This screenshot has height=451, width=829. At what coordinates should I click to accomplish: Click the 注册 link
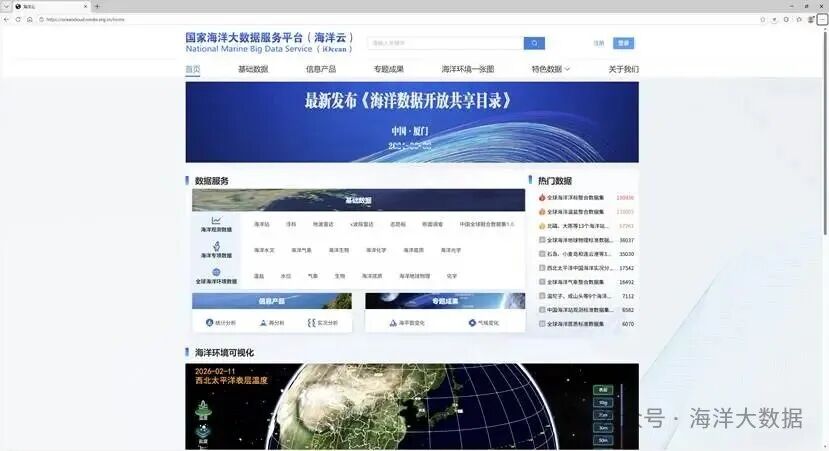click(x=599, y=43)
